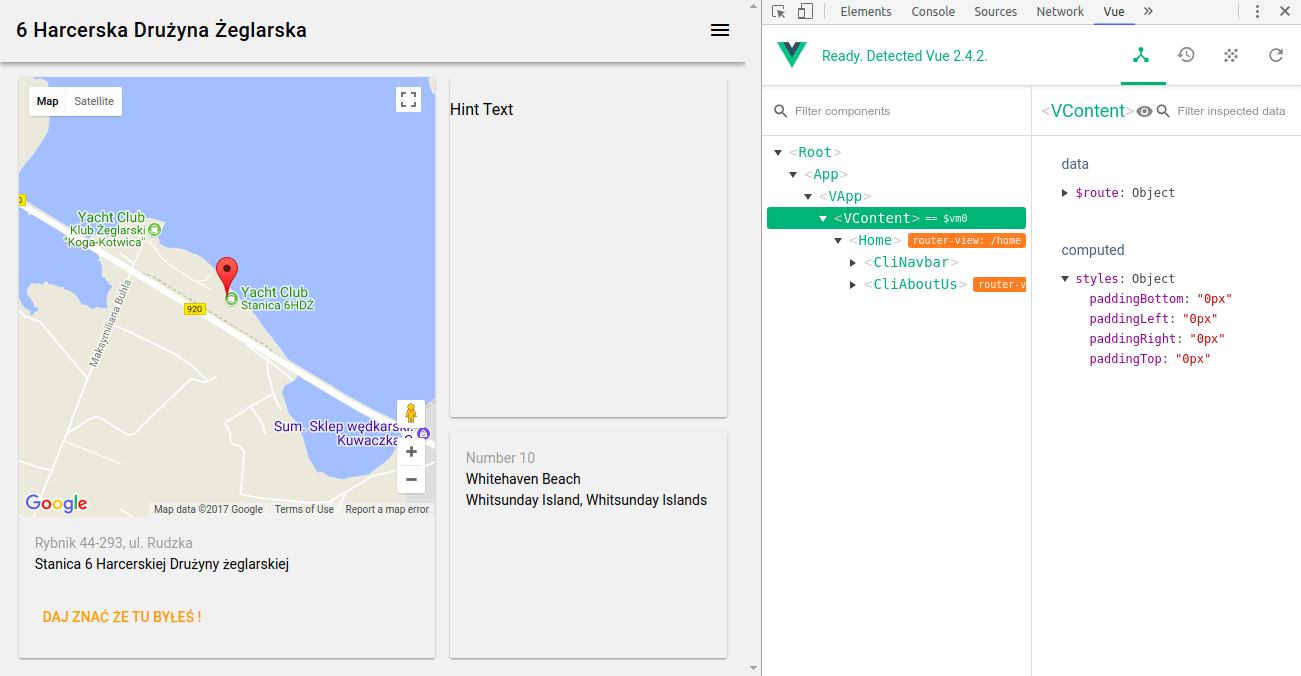
Task: Collapse the VApp tree node
Action: click(x=808, y=196)
